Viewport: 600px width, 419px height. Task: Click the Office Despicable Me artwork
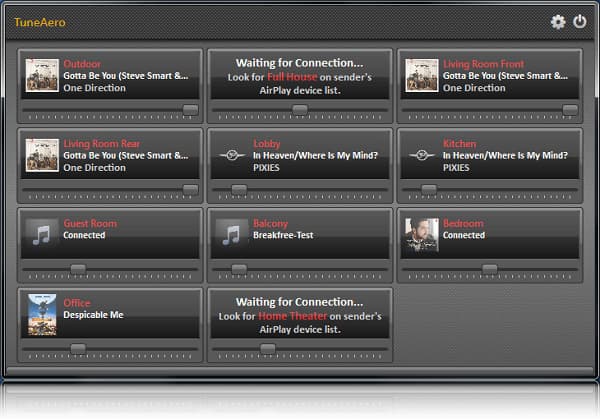(42, 314)
